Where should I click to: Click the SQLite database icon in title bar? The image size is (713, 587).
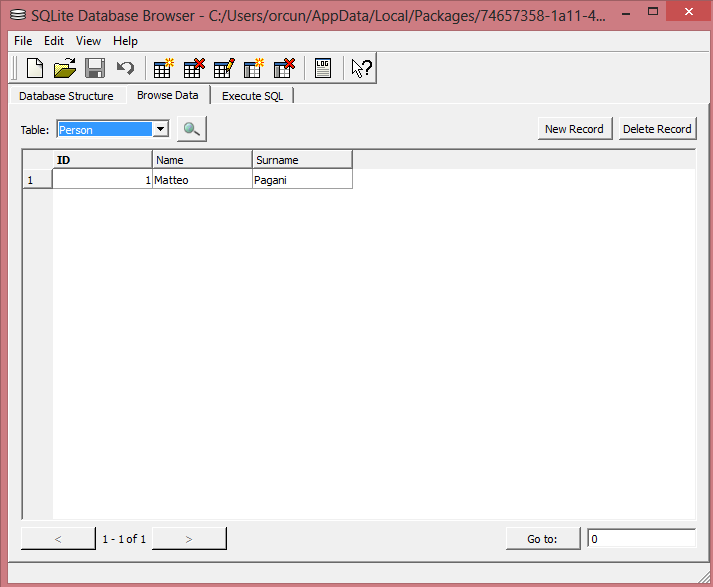pyautogui.click(x=18, y=15)
